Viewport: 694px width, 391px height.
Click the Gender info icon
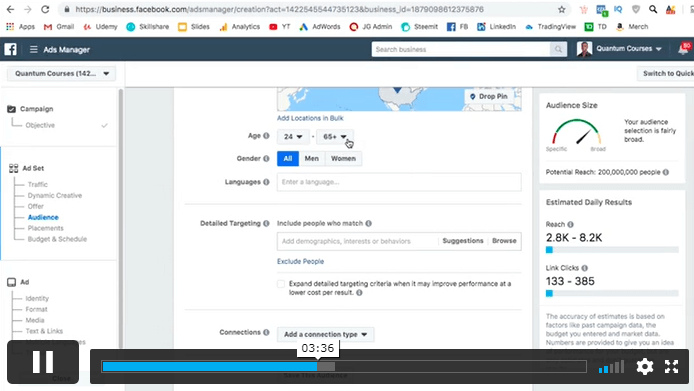(x=266, y=159)
